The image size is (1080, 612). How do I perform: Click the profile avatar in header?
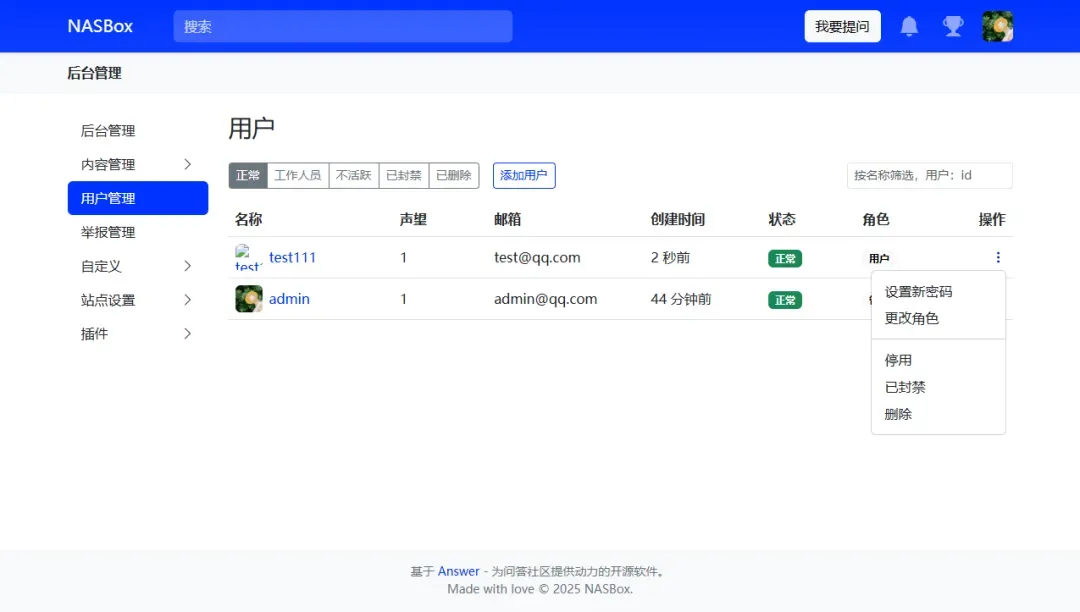[997, 26]
